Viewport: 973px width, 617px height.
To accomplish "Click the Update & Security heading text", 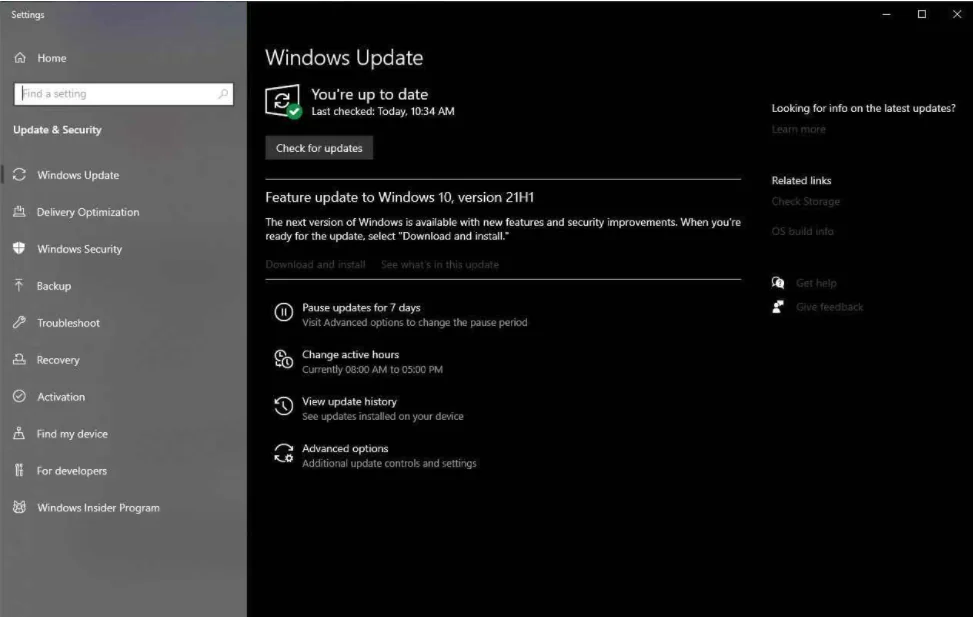I will click(57, 130).
